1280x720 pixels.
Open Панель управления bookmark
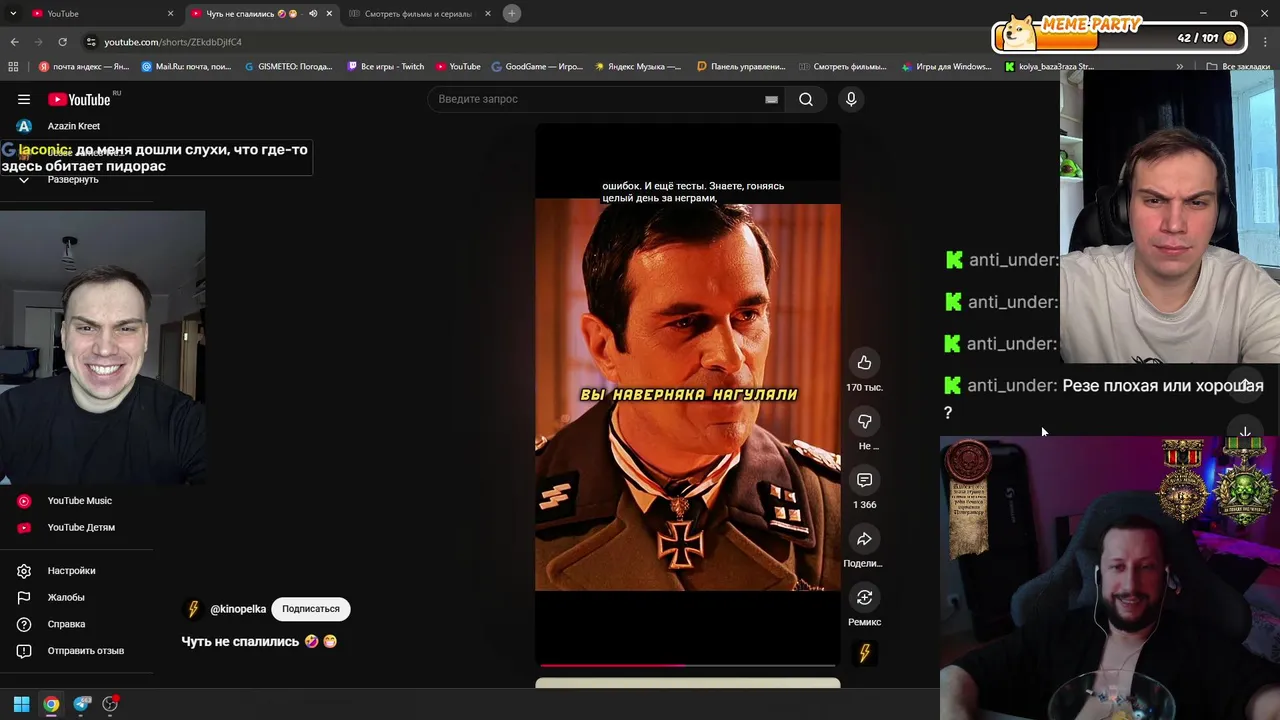[x=741, y=67]
